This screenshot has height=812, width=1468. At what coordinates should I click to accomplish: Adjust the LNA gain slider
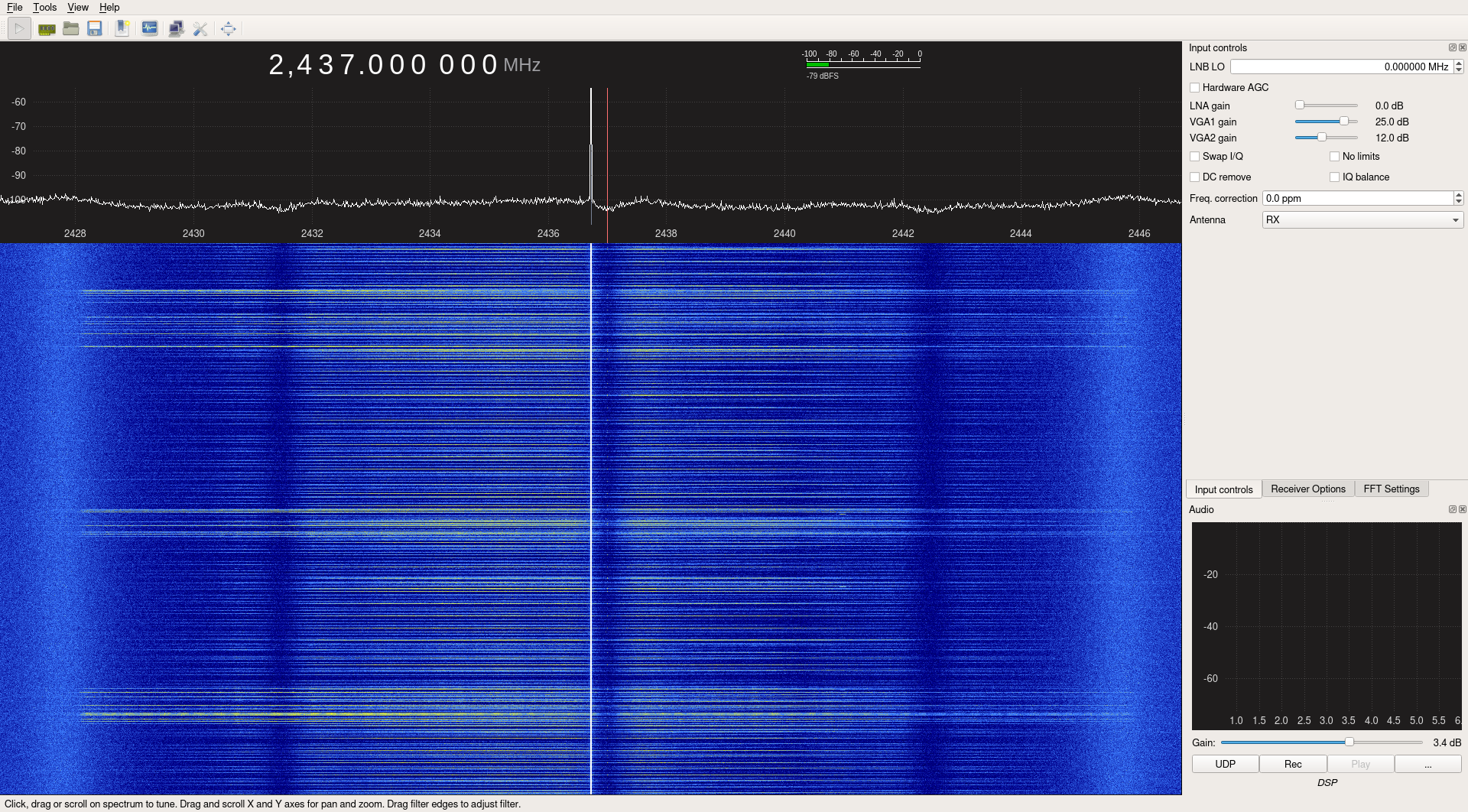1326,106
